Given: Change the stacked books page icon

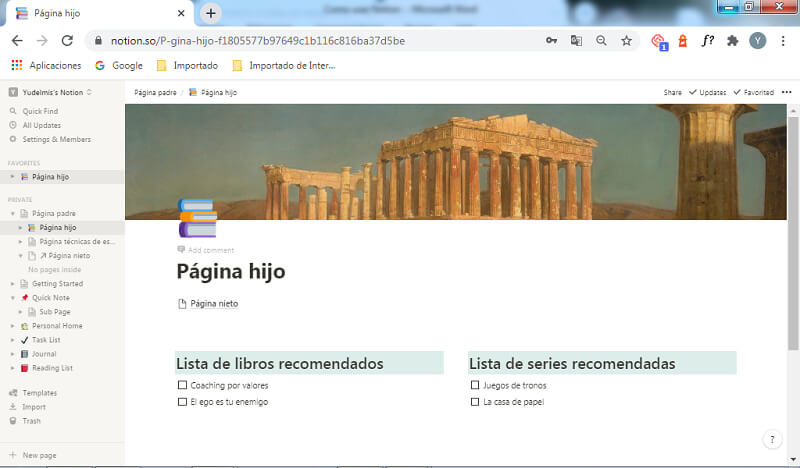Looking at the screenshot, I should [x=198, y=218].
